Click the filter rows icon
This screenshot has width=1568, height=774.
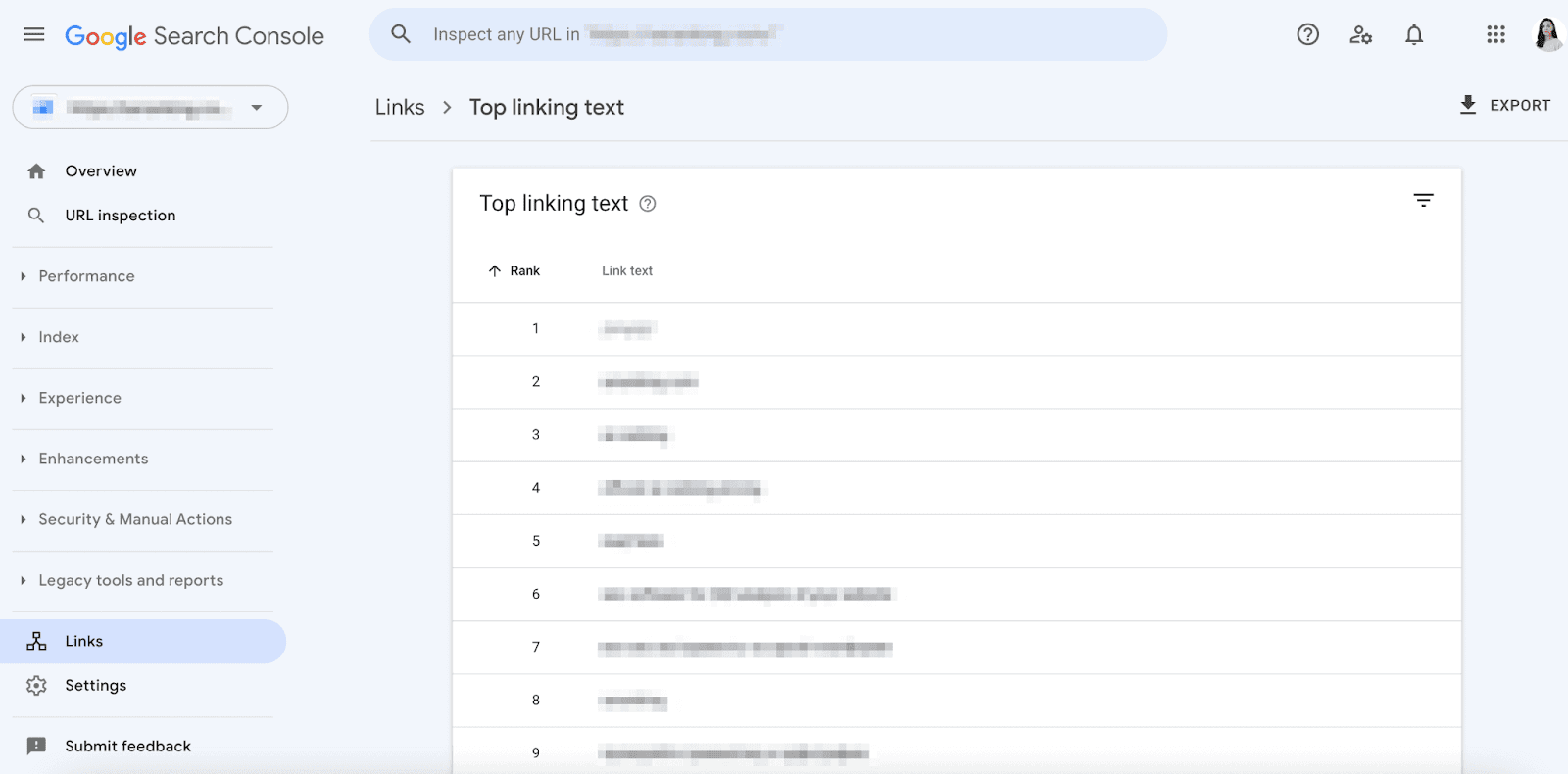click(x=1423, y=200)
